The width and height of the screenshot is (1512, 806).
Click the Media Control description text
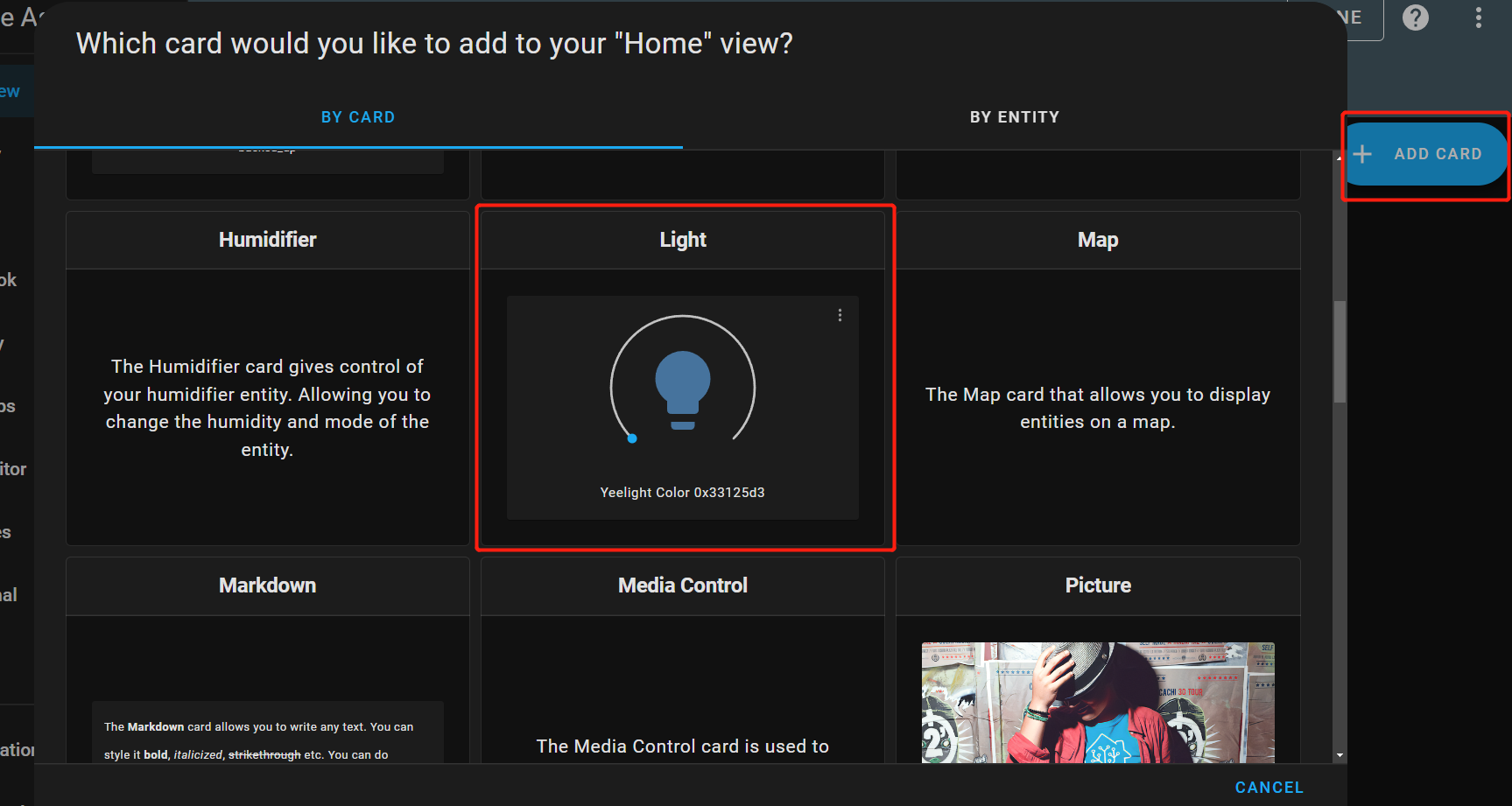pyautogui.click(x=683, y=746)
